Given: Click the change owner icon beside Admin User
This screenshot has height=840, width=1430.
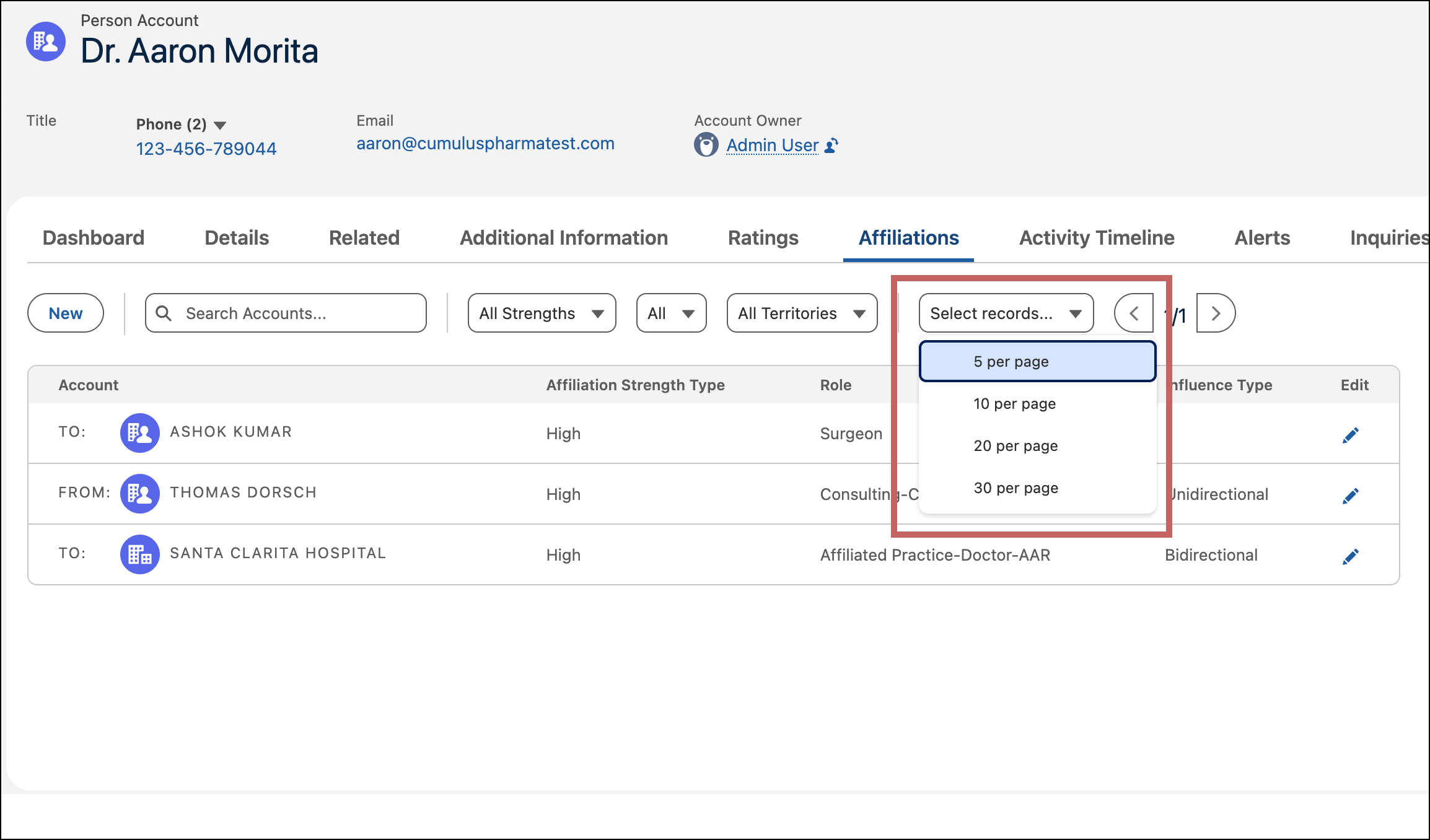Looking at the screenshot, I should pyautogui.click(x=831, y=146).
